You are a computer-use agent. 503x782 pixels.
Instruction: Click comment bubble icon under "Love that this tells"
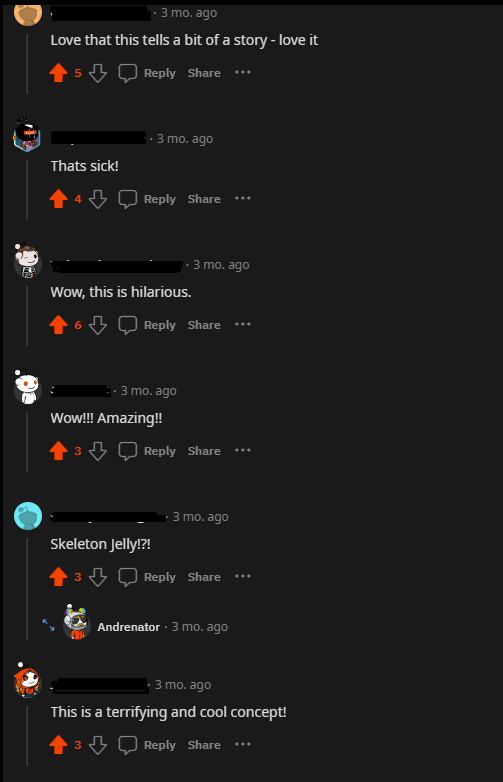128,73
